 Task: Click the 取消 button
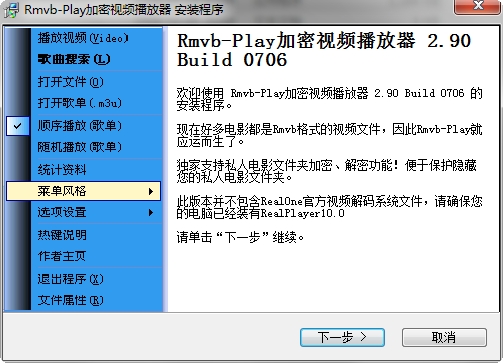444,337
